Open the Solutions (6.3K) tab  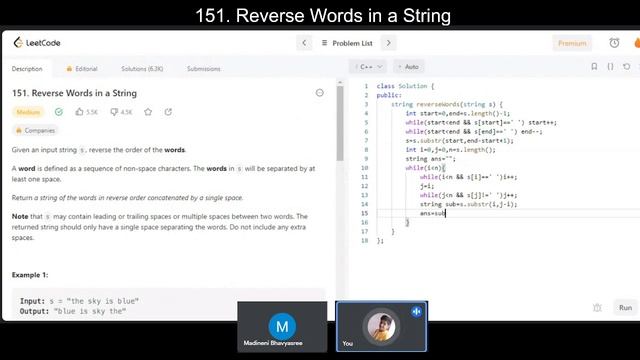(142, 69)
